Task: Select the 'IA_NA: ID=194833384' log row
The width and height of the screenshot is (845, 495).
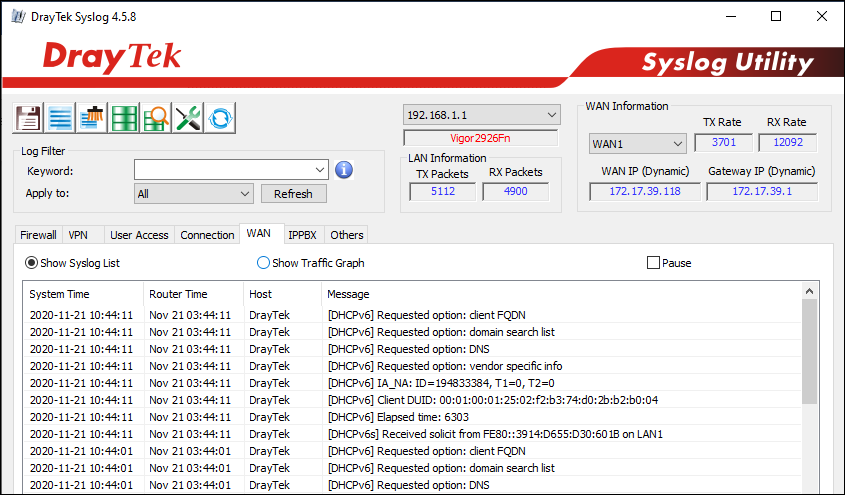Action: [x=412, y=383]
